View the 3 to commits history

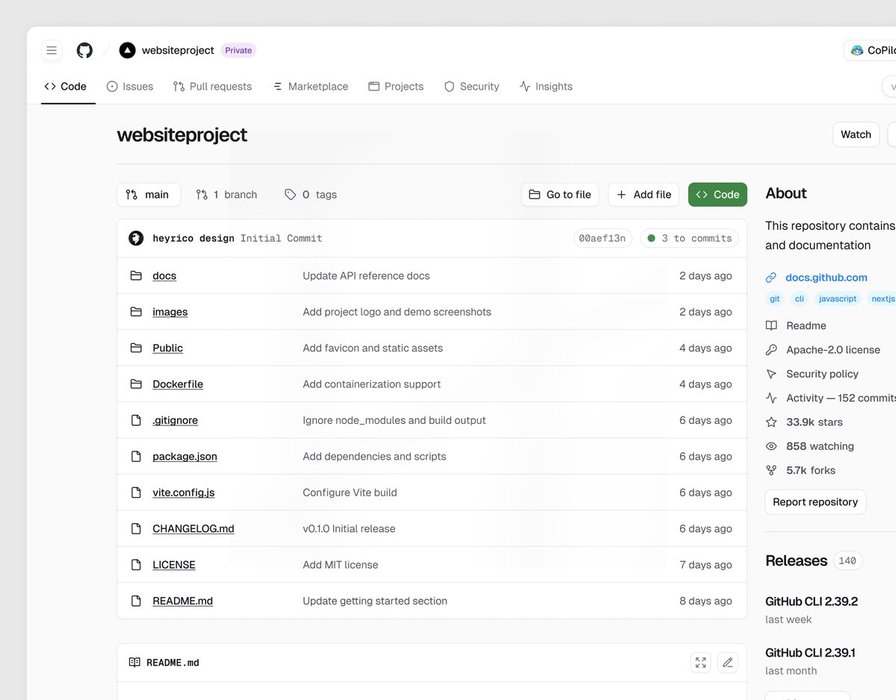[690, 238]
